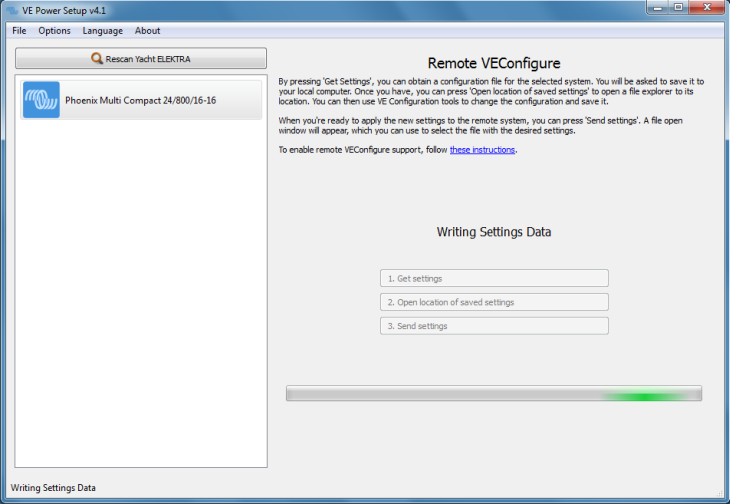This screenshot has height=504, width=730.
Task: Click the status bar 'Writing Settings Data' text
Action: pos(53,488)
